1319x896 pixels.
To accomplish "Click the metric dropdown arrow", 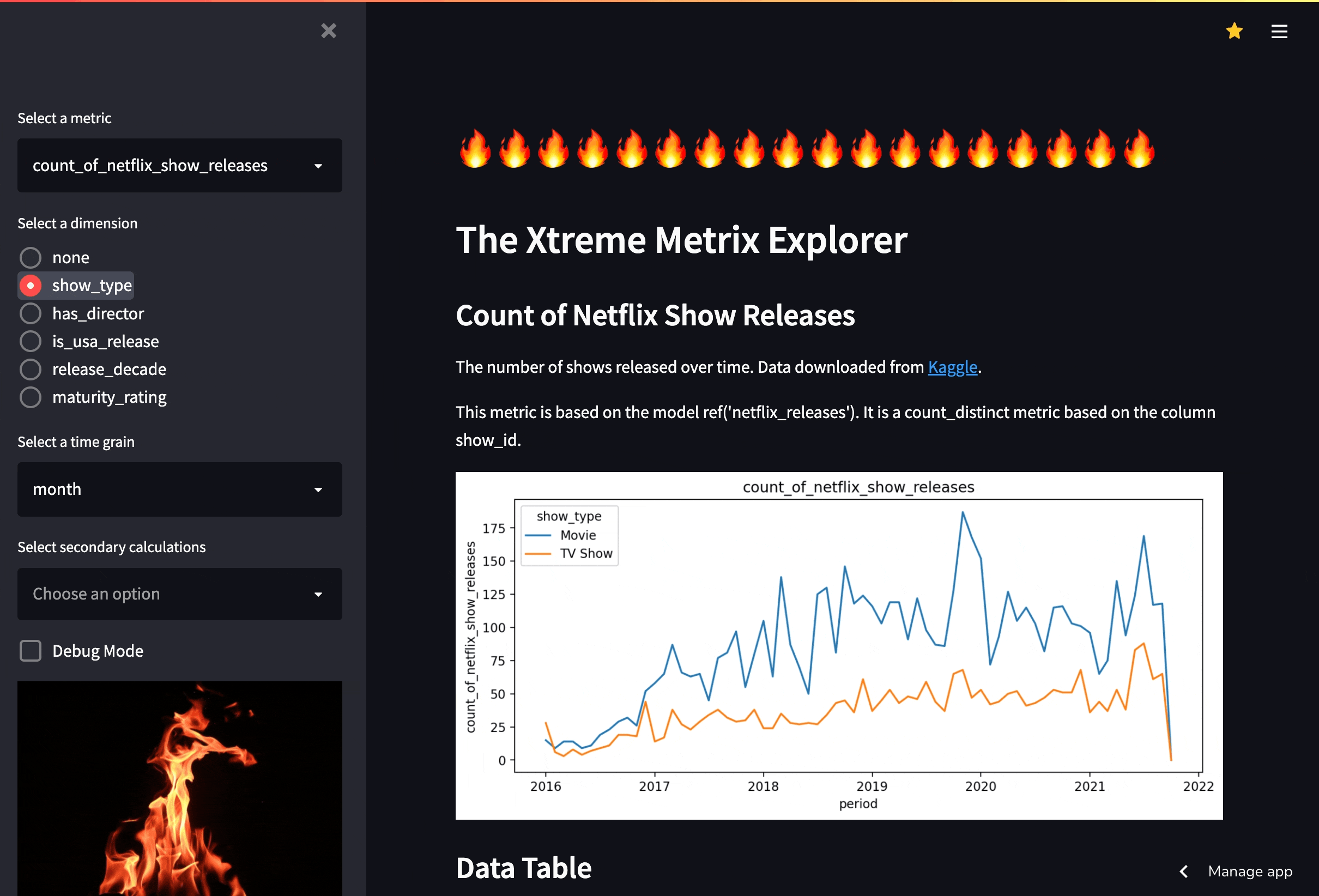I will [x=318, y=166].
